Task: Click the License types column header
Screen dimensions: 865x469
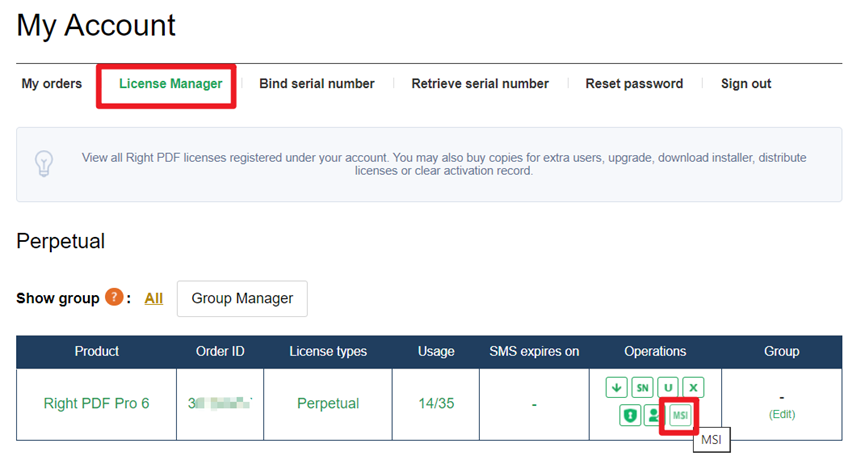Action: pos(328,351)
